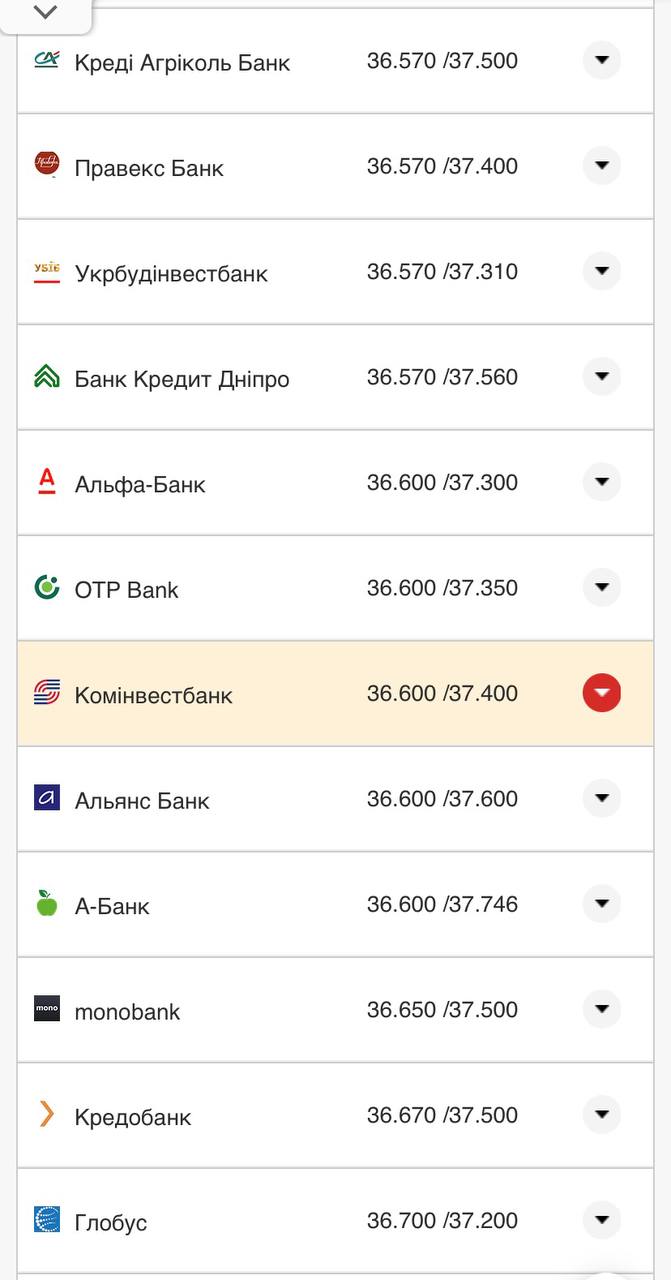Expand the Комінвестбанк rate details
The image size is (671, 1280).
pyautogui.click(x=601, y=692)
